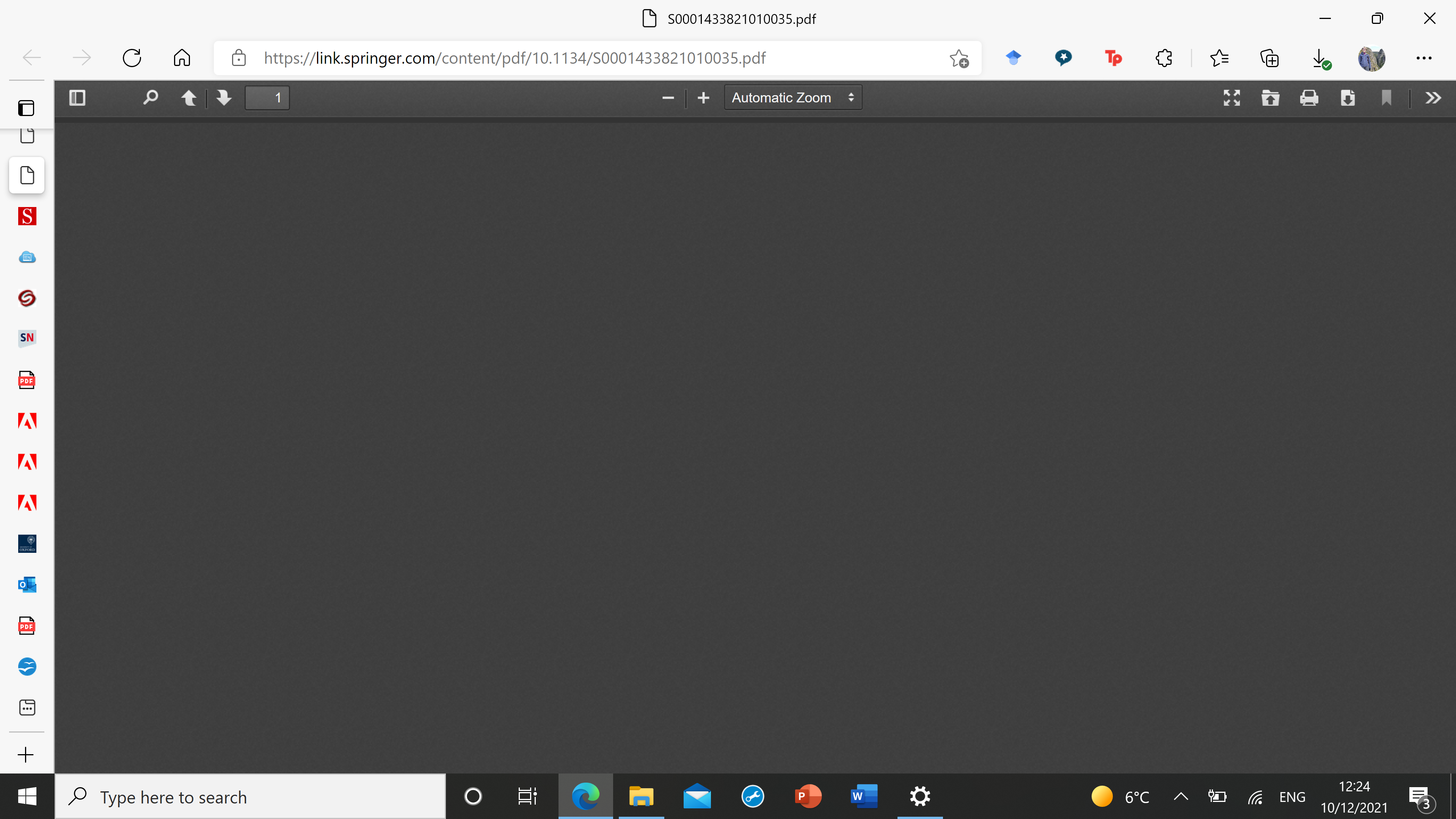Open Word from the taskbar
The height and width of the screenshot is (819, 1456).
[x=863, y=796]
